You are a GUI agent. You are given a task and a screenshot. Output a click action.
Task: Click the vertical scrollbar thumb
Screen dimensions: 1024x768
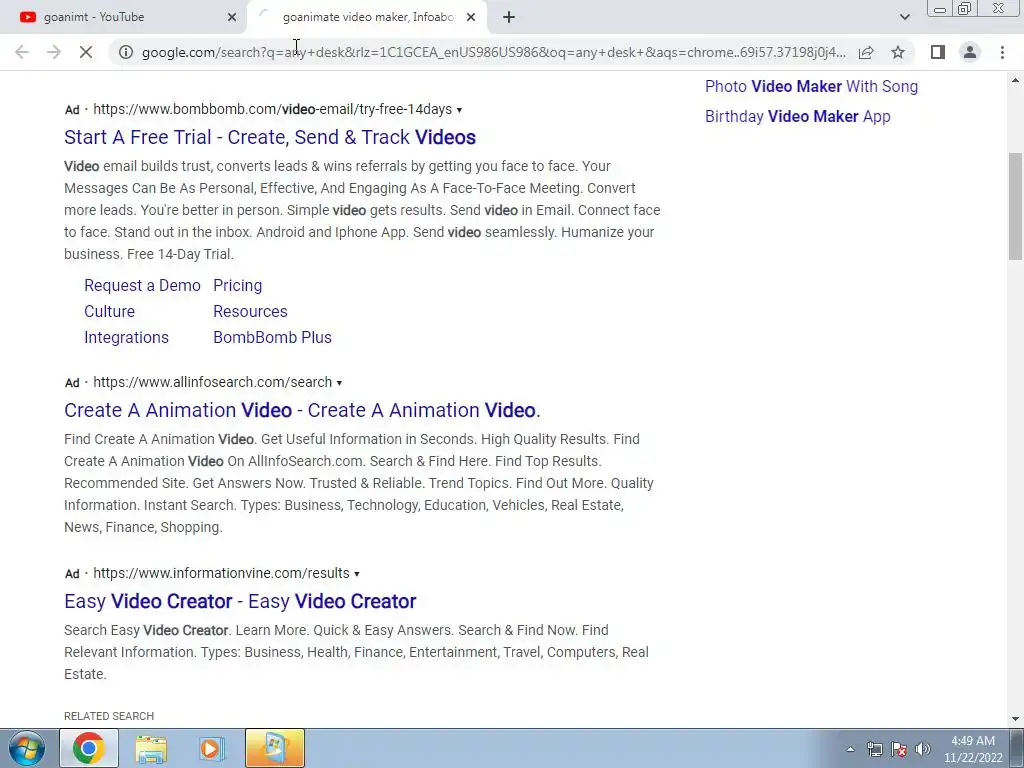click(1016, 206)
